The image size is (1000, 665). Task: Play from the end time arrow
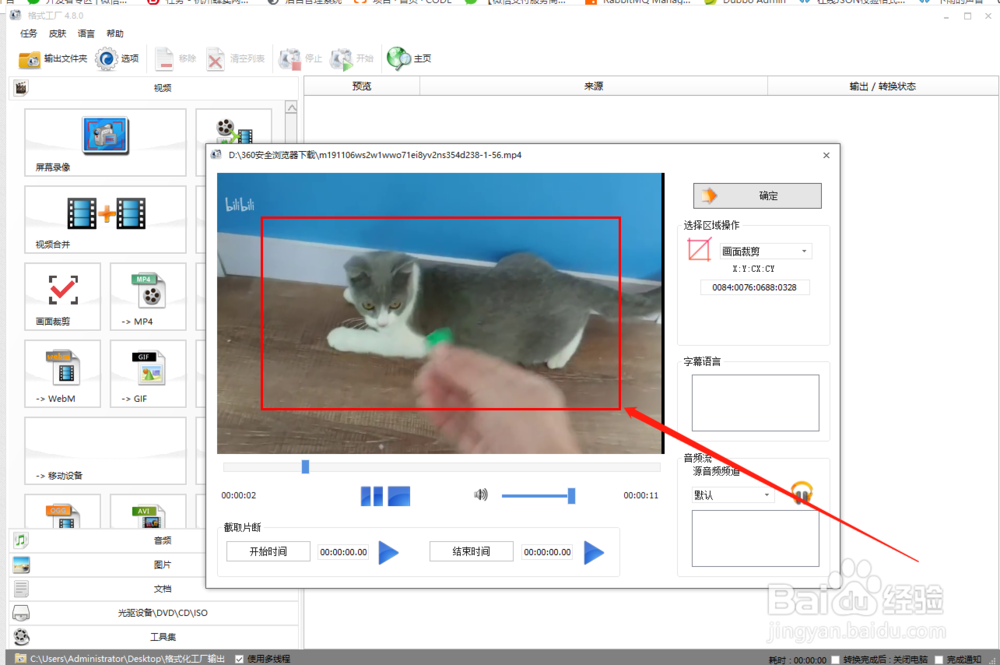pos(594,552)
